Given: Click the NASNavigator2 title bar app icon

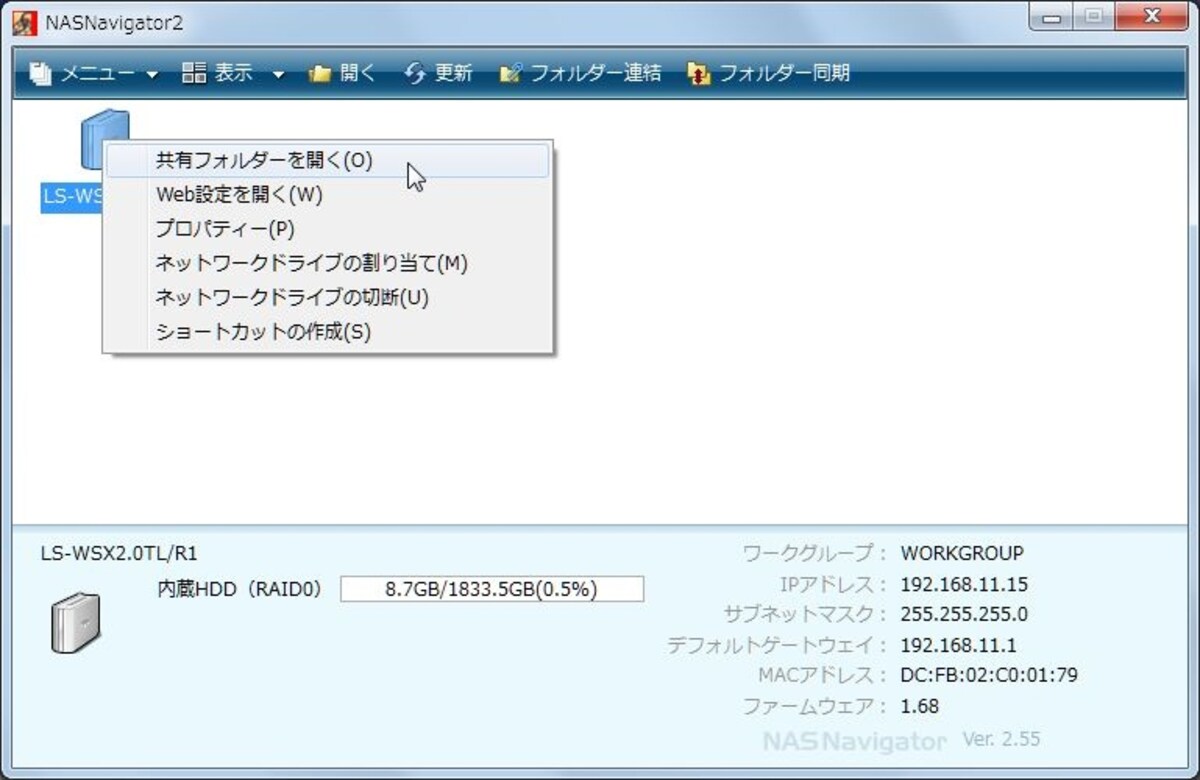Looking at the screenshot, I should (x=26, y=22).
